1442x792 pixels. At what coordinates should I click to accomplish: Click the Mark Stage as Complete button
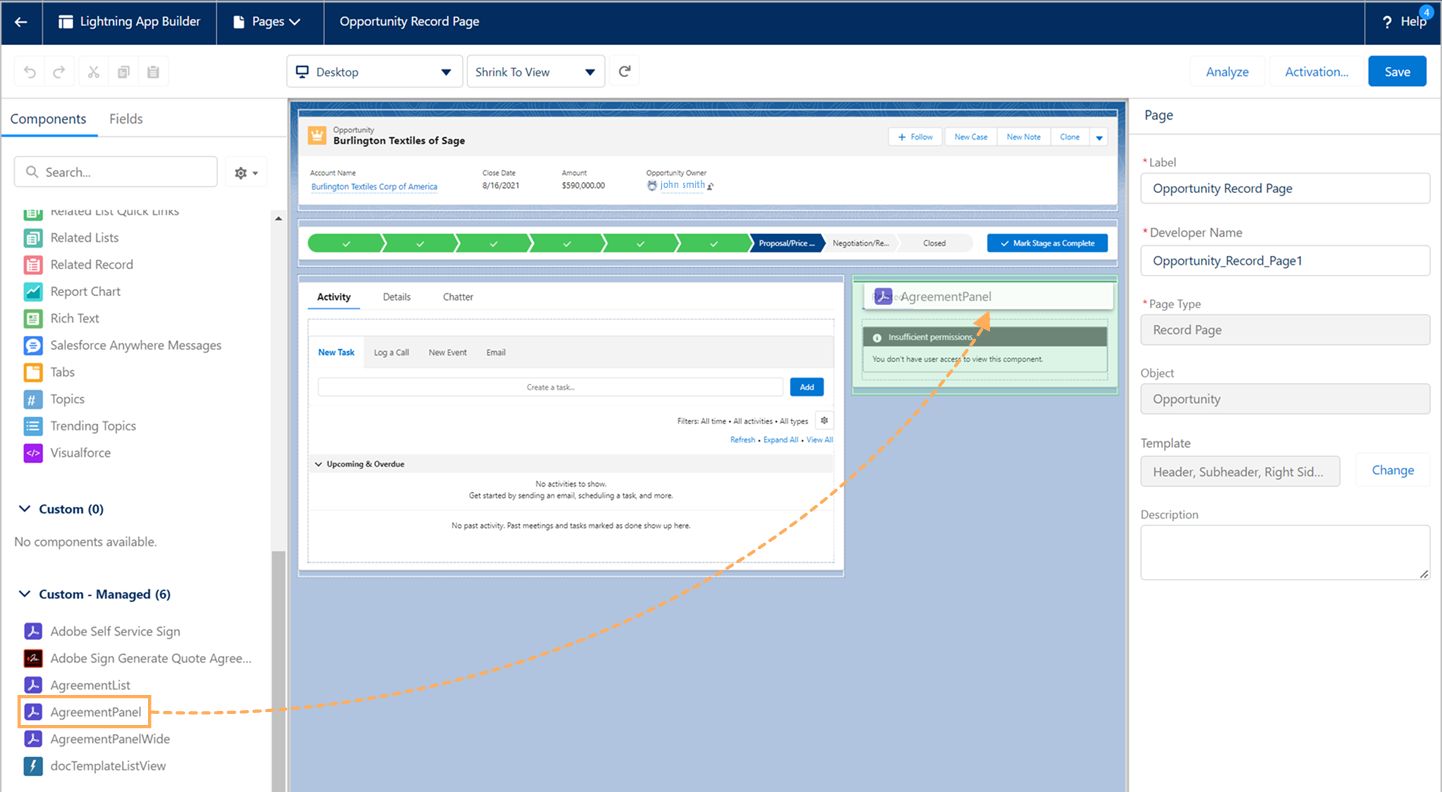pyautogui.click(x=1047, y=243)
